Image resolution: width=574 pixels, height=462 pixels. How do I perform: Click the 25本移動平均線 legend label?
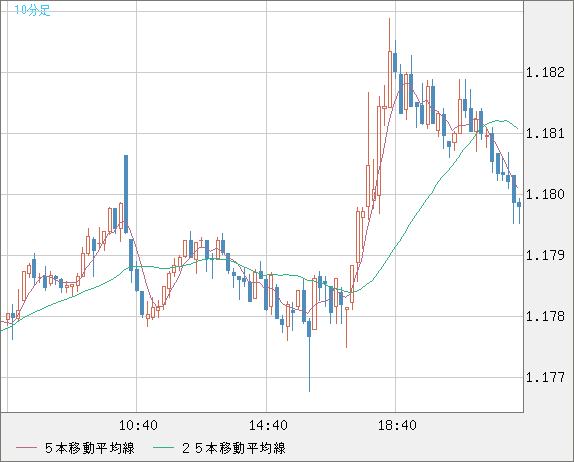[x=234, y=448]
